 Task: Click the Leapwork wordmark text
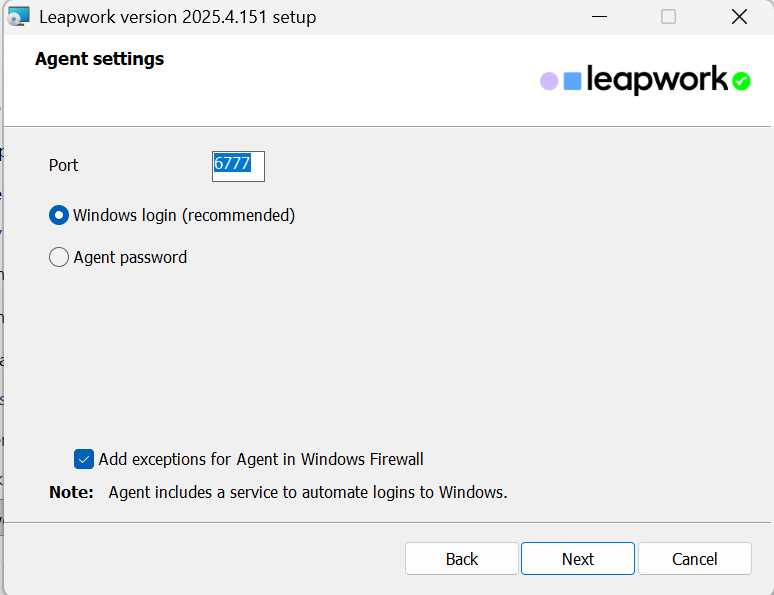657,80
